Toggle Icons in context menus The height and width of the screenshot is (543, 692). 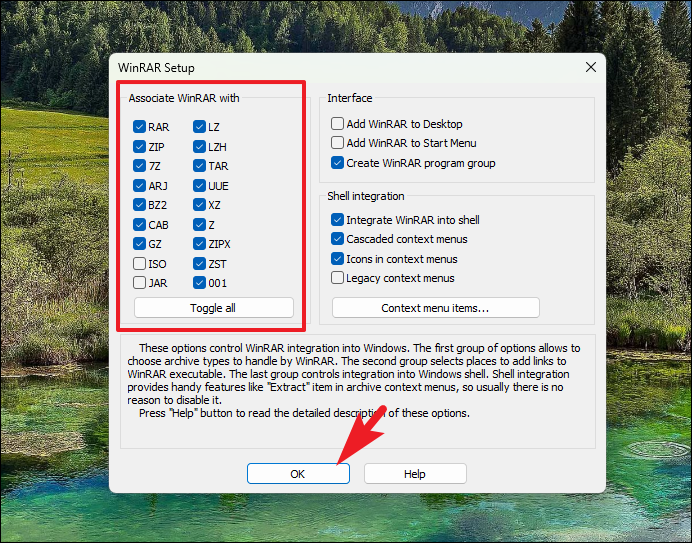pyautogui.click(x=338, y=259)
